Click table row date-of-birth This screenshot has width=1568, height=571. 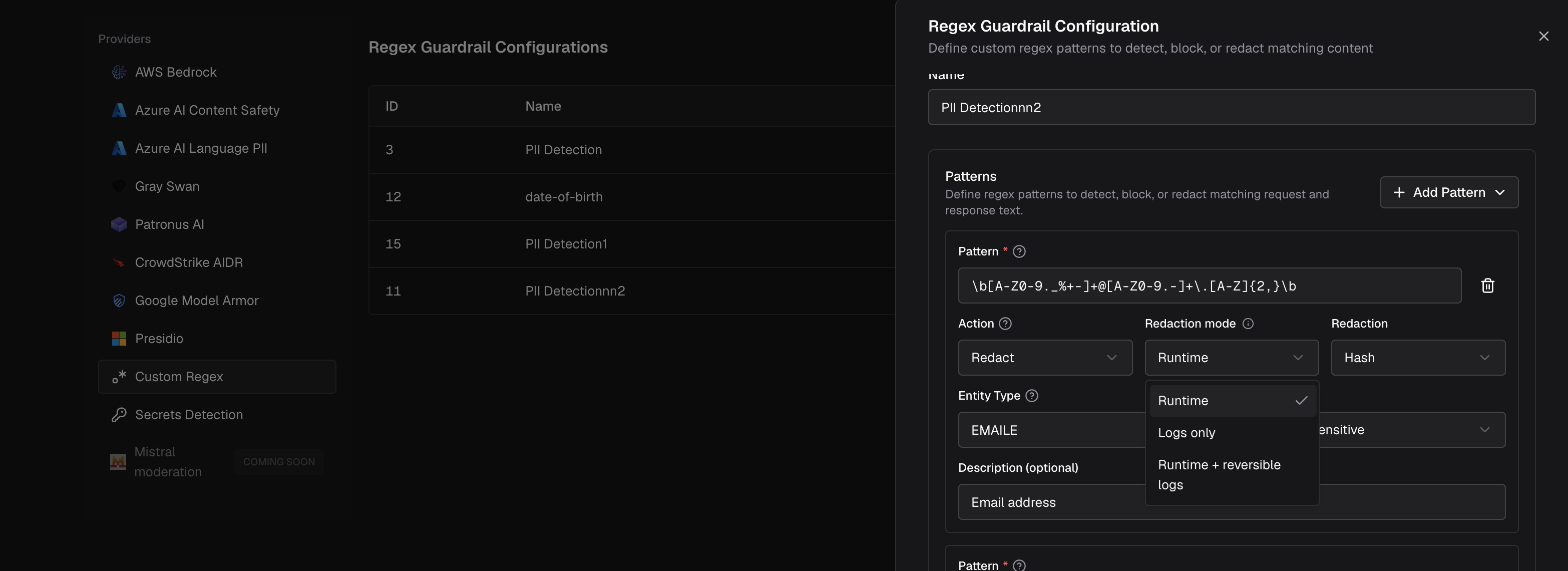(632, 197)
